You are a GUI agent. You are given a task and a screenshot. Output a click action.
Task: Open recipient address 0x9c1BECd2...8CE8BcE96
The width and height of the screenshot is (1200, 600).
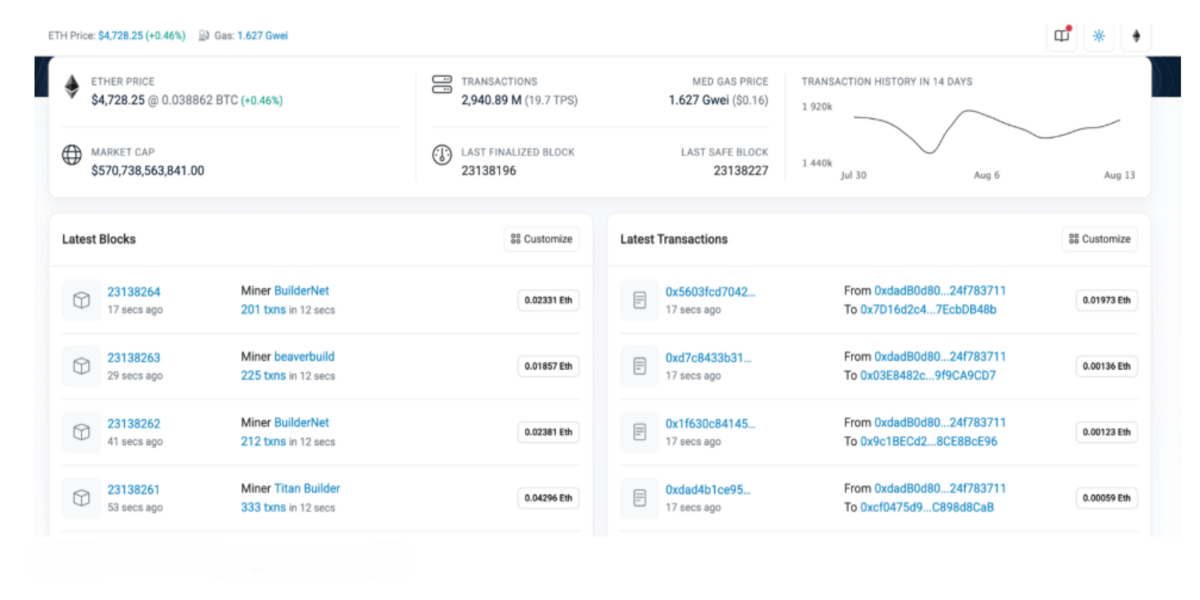click(928, 441)
